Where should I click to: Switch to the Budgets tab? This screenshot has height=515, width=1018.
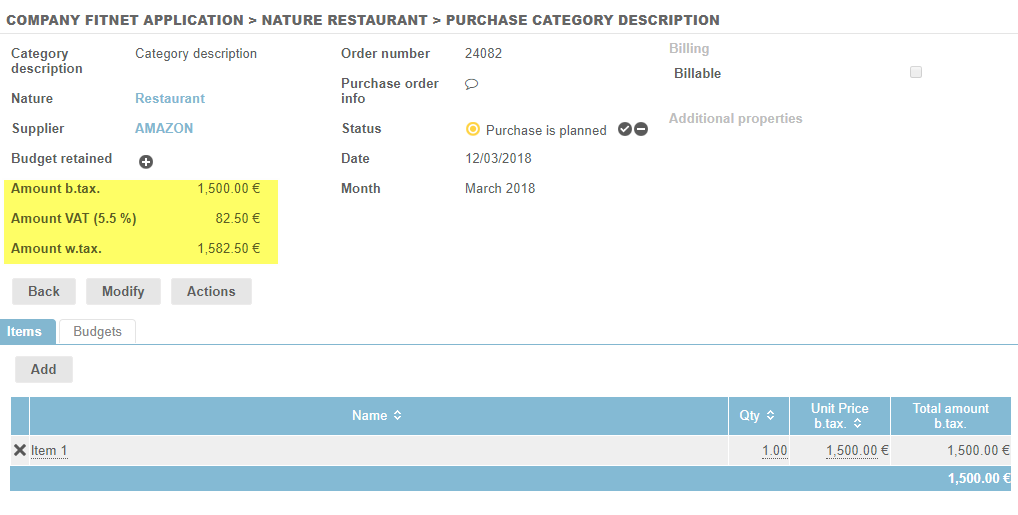[x=97, y=332]
